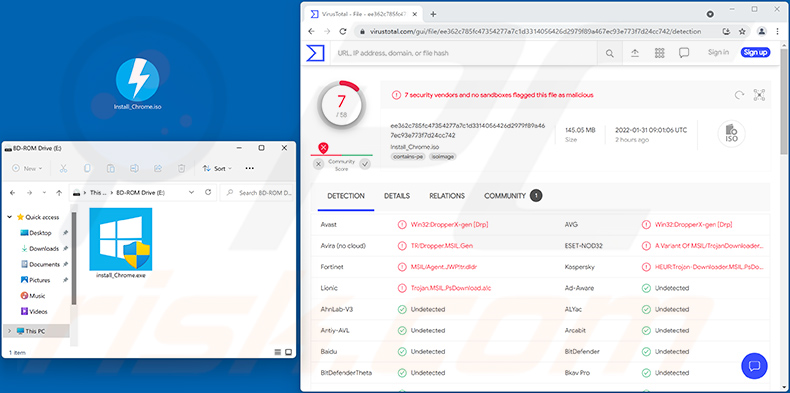The width and height of the screenshot is (790, 393).
Task: Click the VirusTotal search magnifier icon
Action: coord(610,53)
